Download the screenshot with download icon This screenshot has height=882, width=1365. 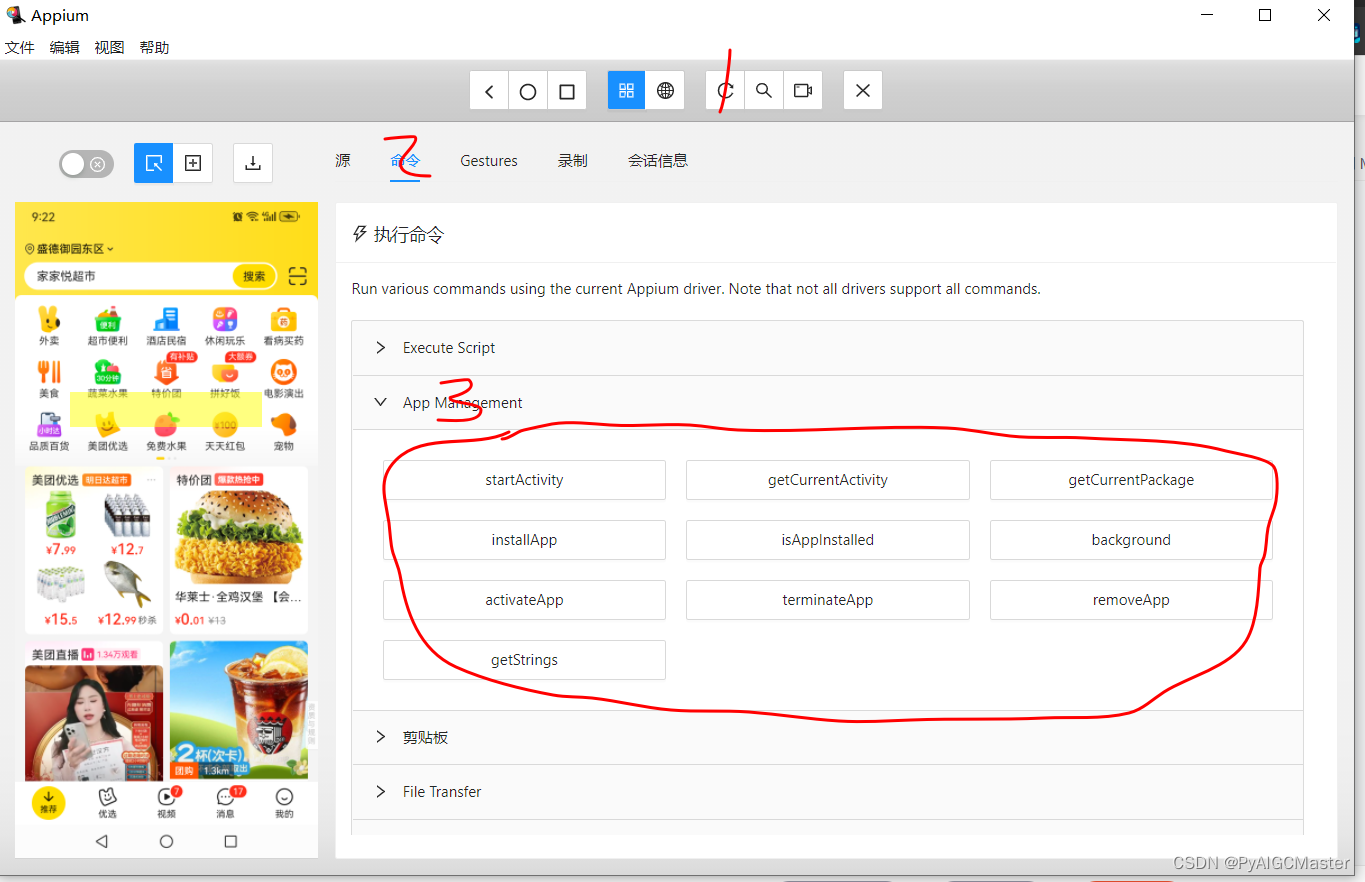253,163
